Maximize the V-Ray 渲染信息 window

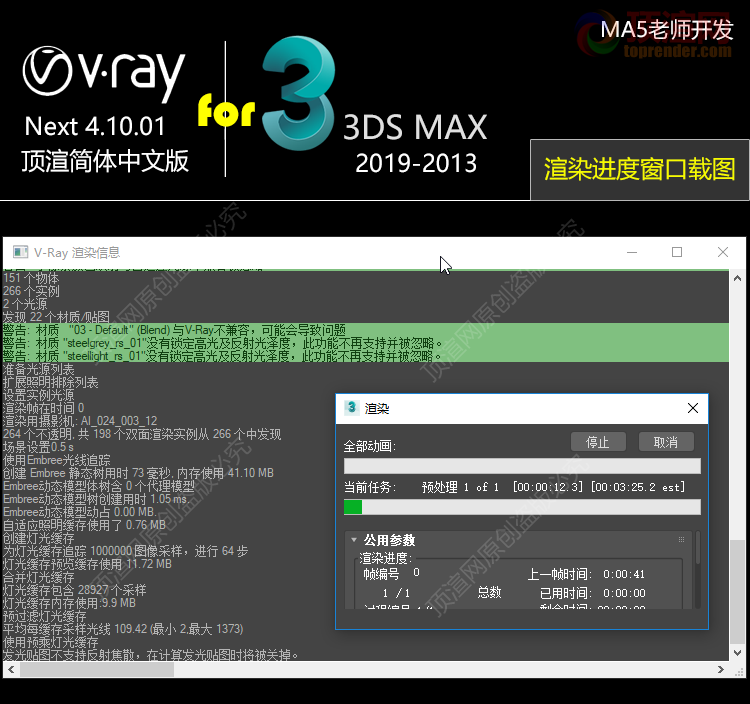tap(677, 252)
